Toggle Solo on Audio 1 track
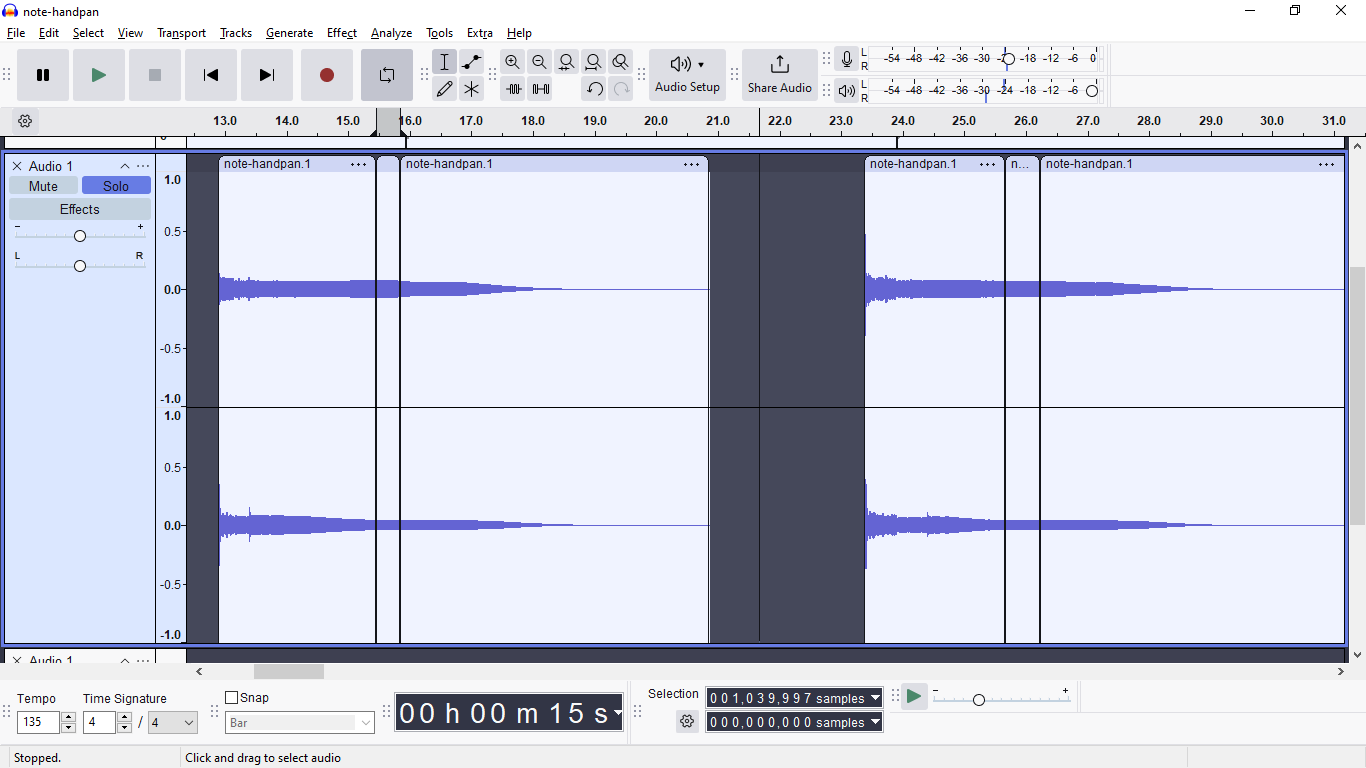This screenshot has height=768, width=1366. click(116, 186)
